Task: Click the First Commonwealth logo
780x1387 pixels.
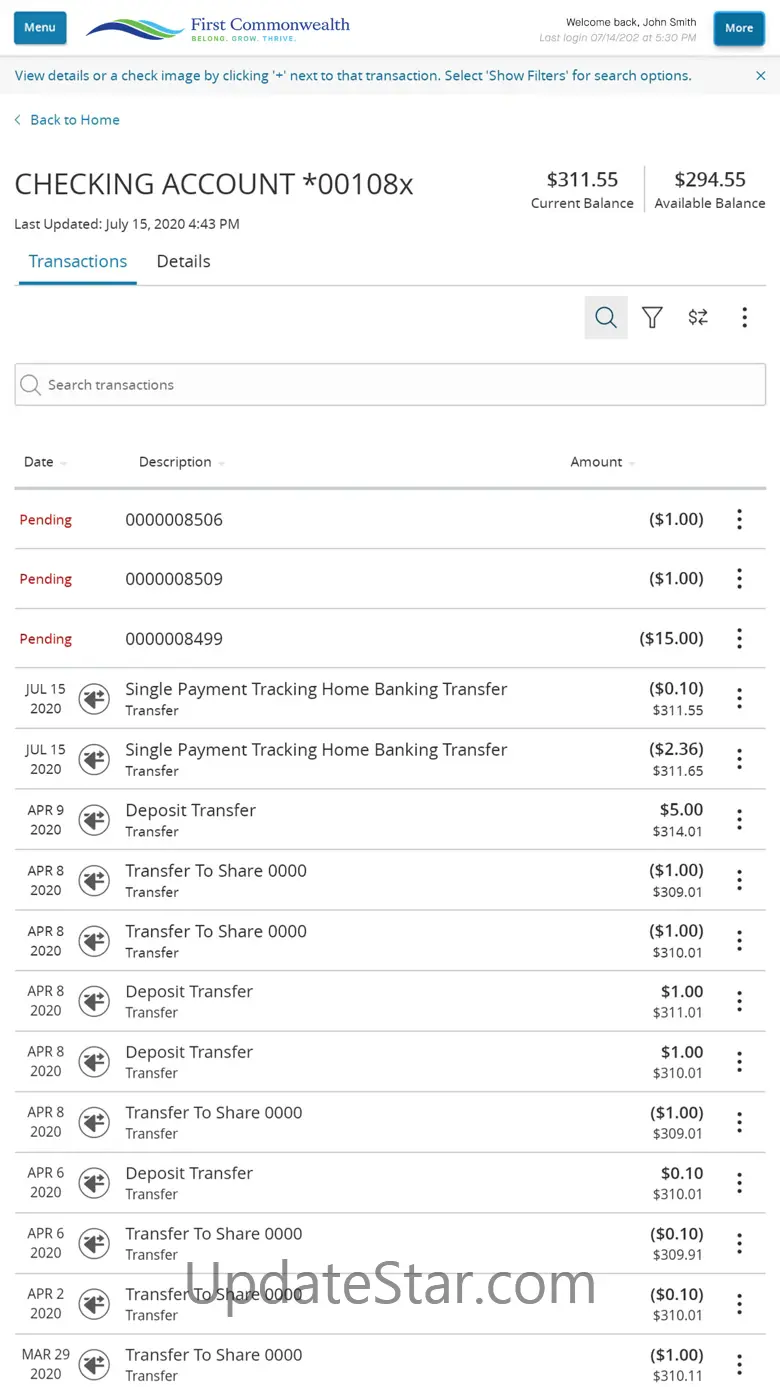Action: (218, 28)
